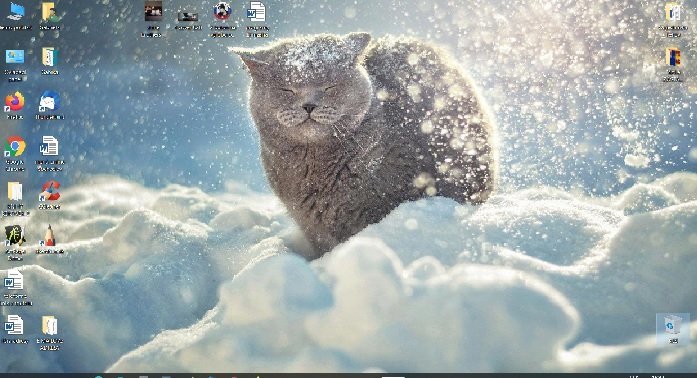The width and height of the screenshot is (697, 378).
Task: Open the Recycle Bin
Action: pyautogui.click(x=673, y=329)
